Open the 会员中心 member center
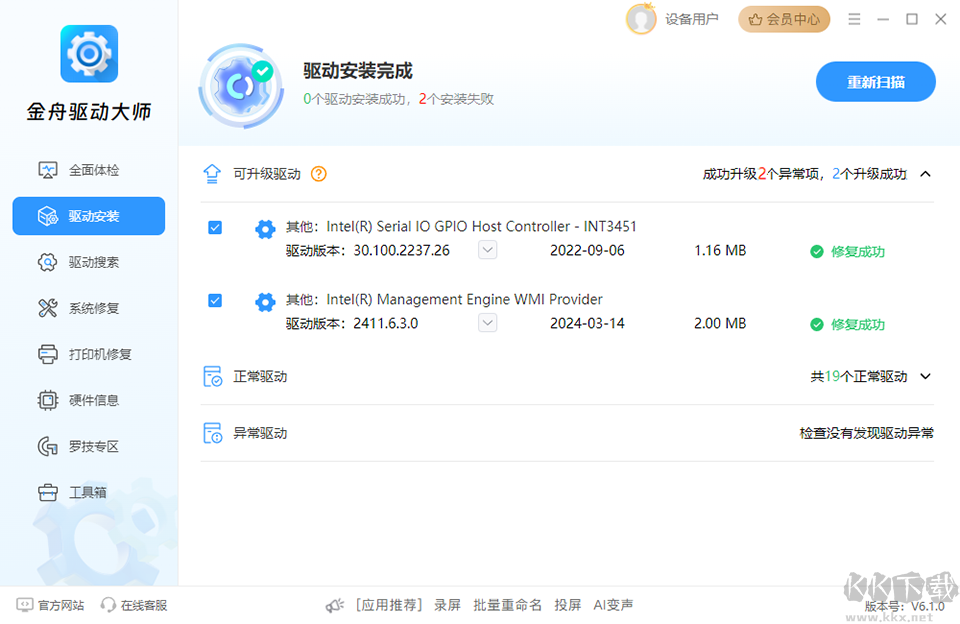This screenshot has width=960, height=624. pos(784,20)
